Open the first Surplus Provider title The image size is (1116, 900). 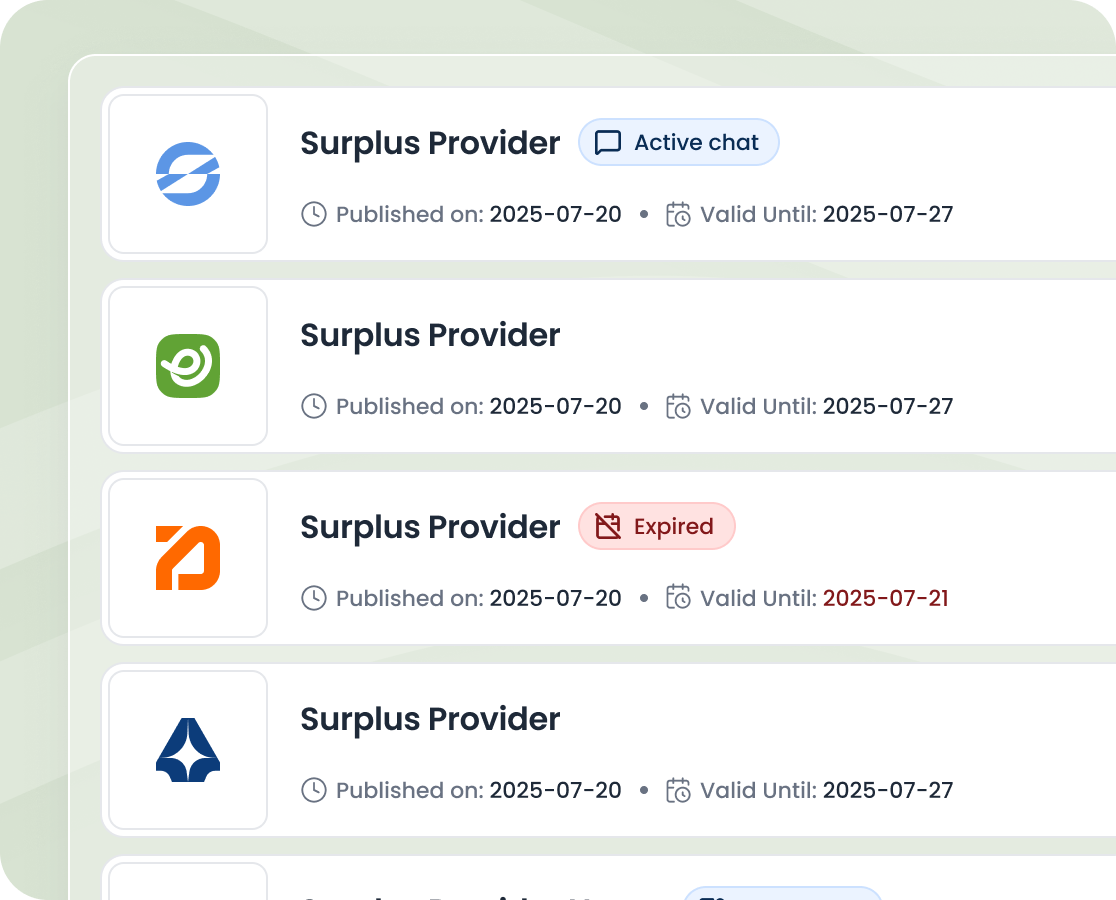pyautogui.click(x=430, y=143)
